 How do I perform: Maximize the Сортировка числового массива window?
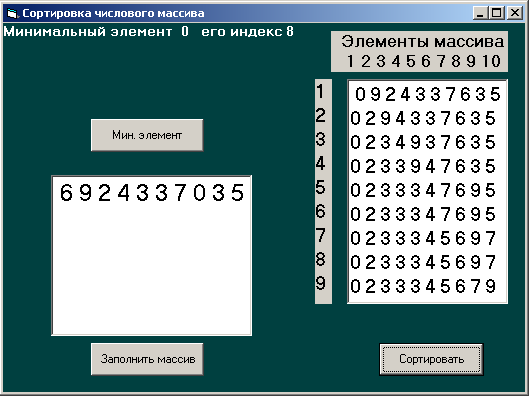pyautogui.click(x=497, y=13)
